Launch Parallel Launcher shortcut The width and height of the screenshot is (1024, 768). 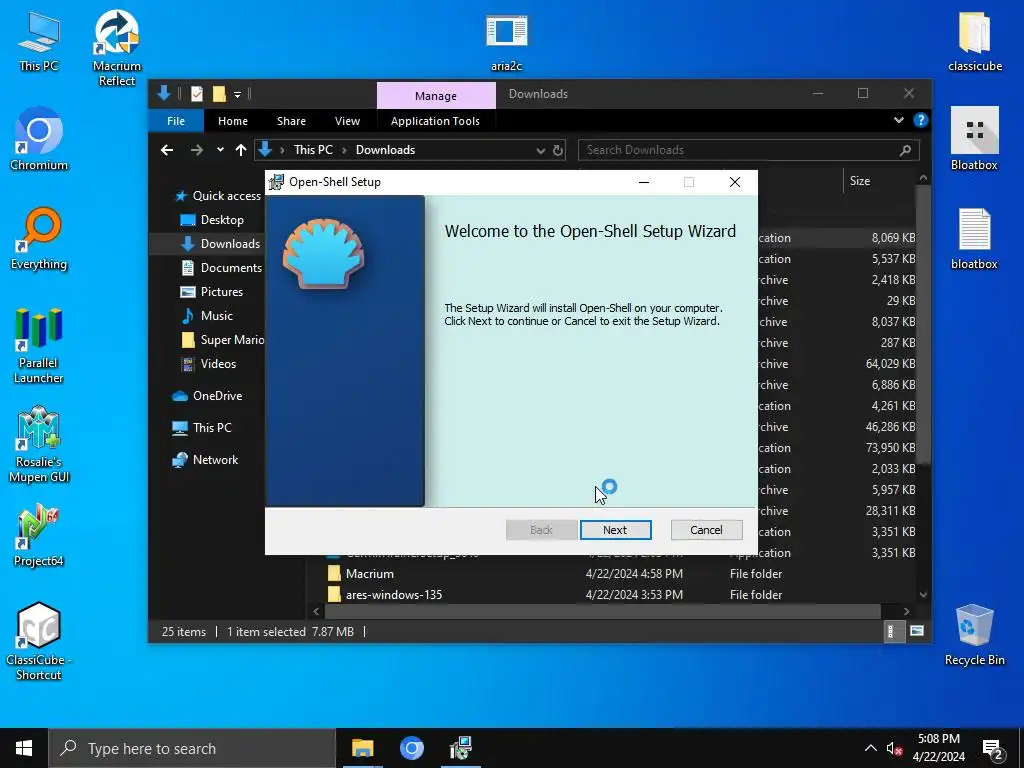click(x=39, y=345)
